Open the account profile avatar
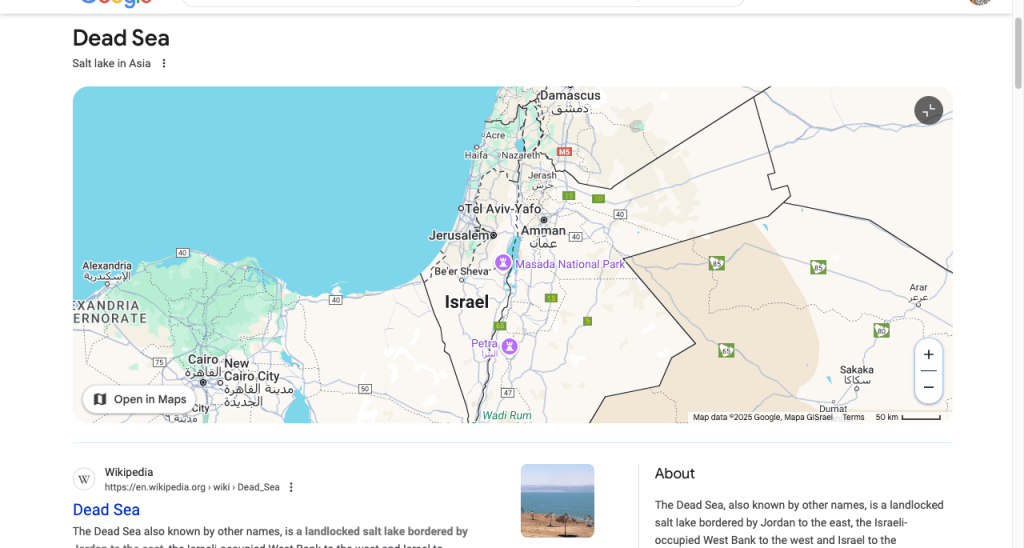This screenshot has width=1024, height=548. [980, 2]
